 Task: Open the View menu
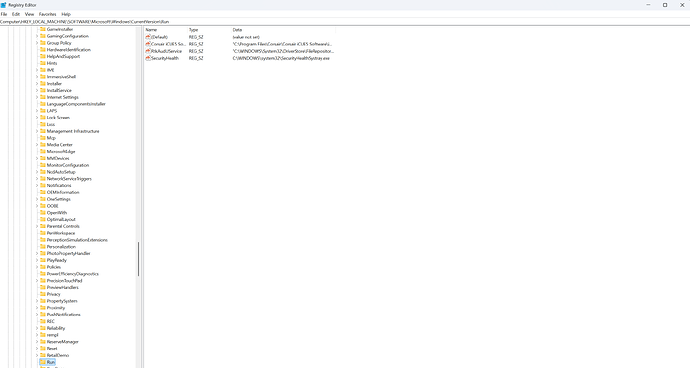pos(29,14)
